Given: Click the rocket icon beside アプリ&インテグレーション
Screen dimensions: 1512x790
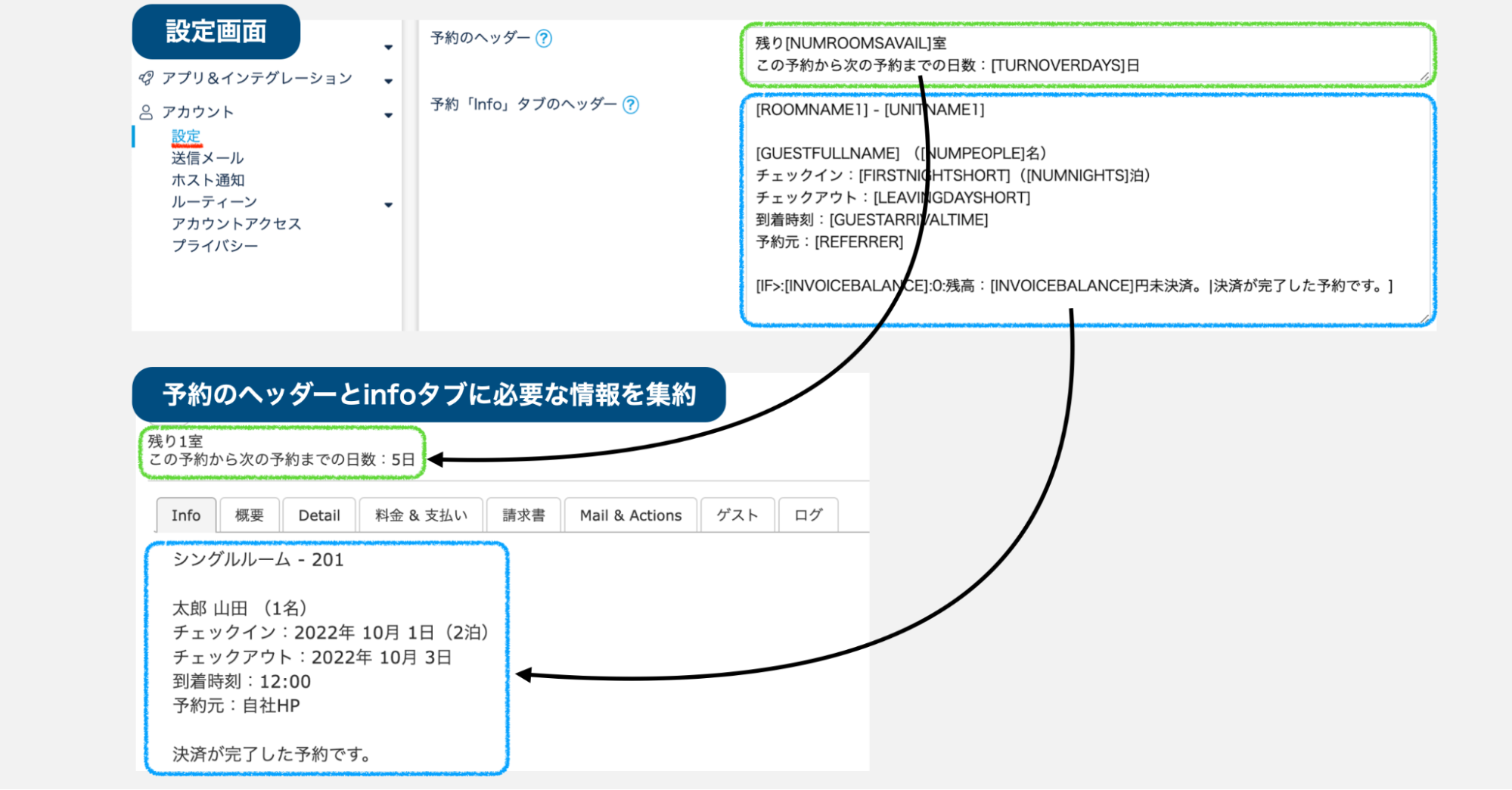Looking at the screenshot, I should point(146,78).
